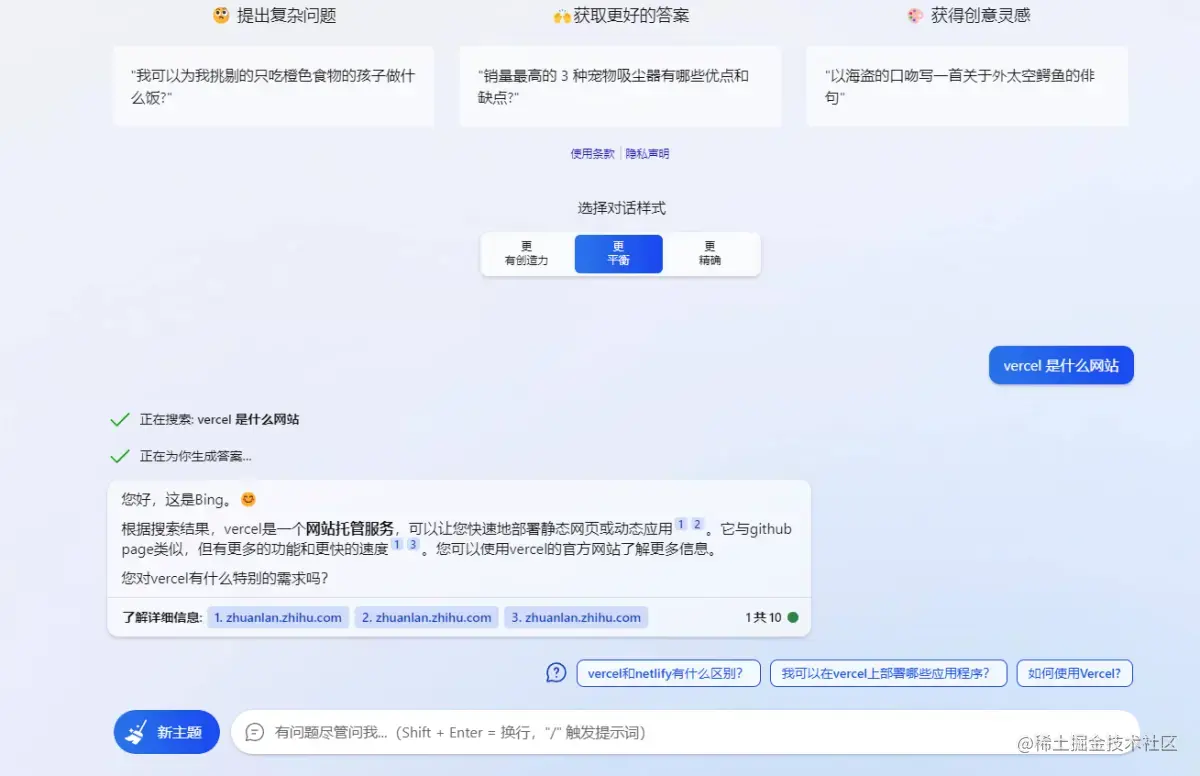
Task: Select the 更精确 conversation style
Action: click(x=710, y=253)
